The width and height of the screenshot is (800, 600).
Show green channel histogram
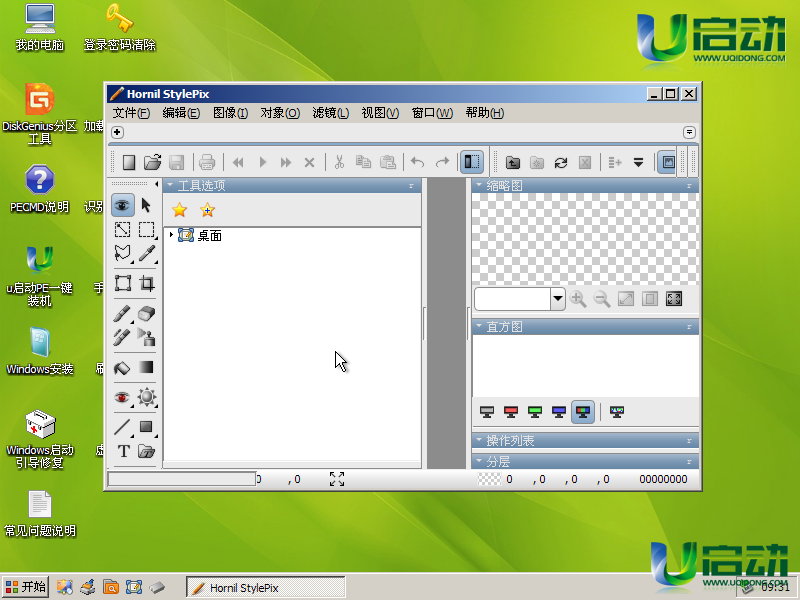tap(535, 412)
